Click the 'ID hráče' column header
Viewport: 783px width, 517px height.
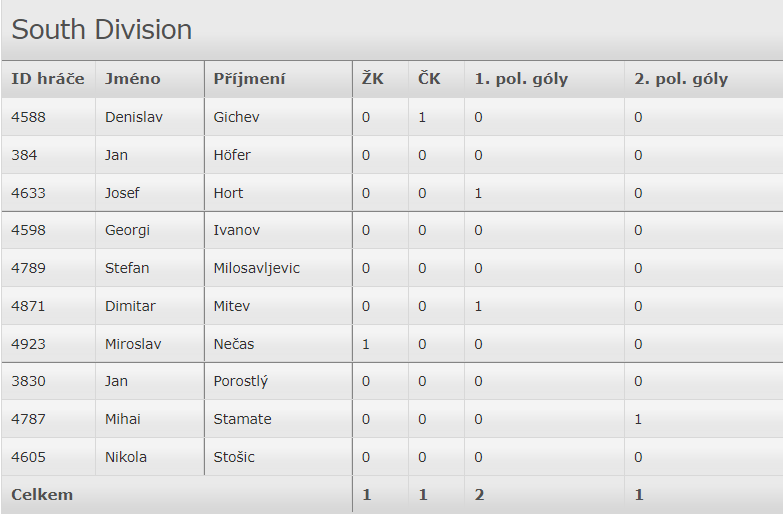click(48, 79)
